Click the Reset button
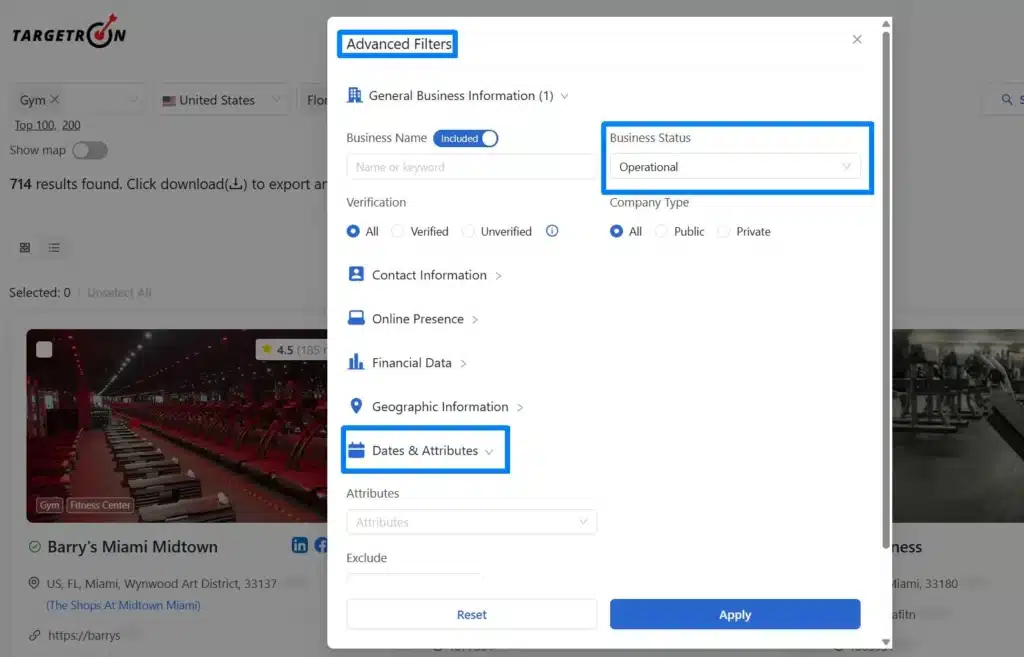The image size is (1024, 657). click(471, 615)
